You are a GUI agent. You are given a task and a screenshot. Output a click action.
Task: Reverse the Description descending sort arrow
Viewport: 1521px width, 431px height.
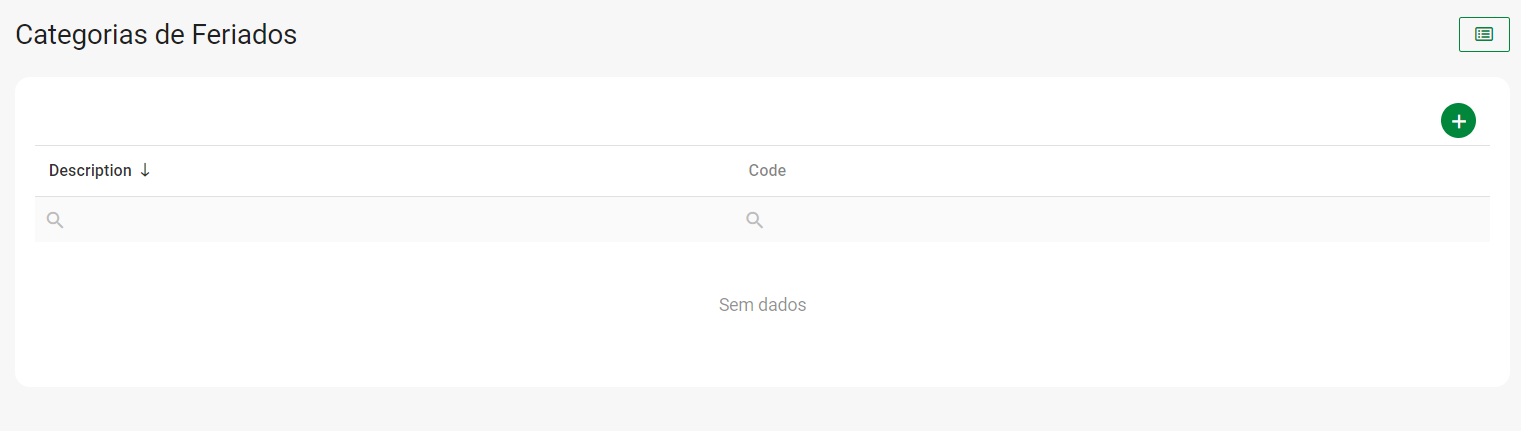(x=145, y=170)
